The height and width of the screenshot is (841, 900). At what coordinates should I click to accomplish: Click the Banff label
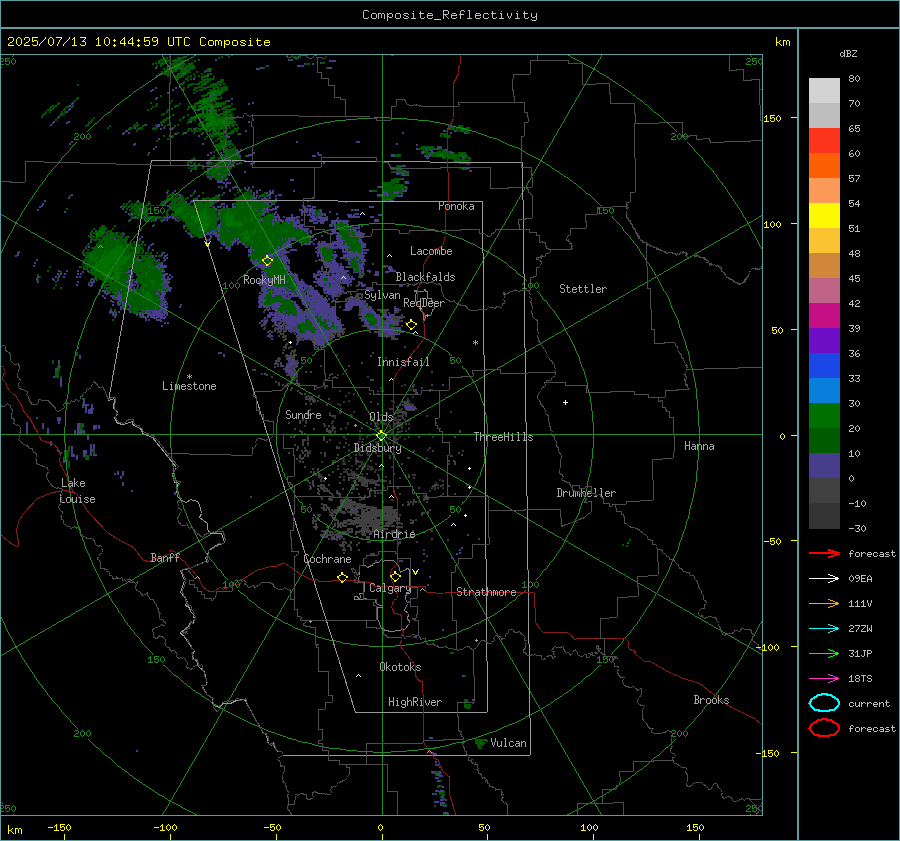(165, 557)
